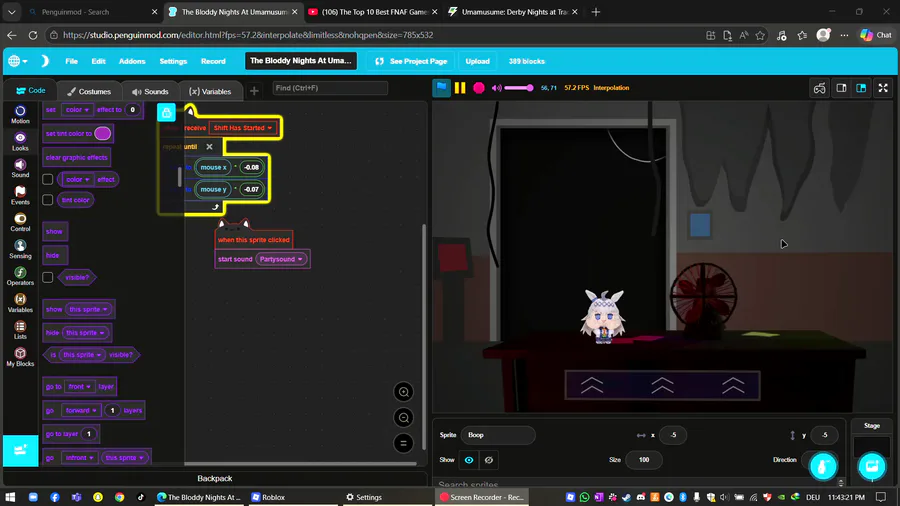Enable the tint color reporter checkbox

click(48, 200)
